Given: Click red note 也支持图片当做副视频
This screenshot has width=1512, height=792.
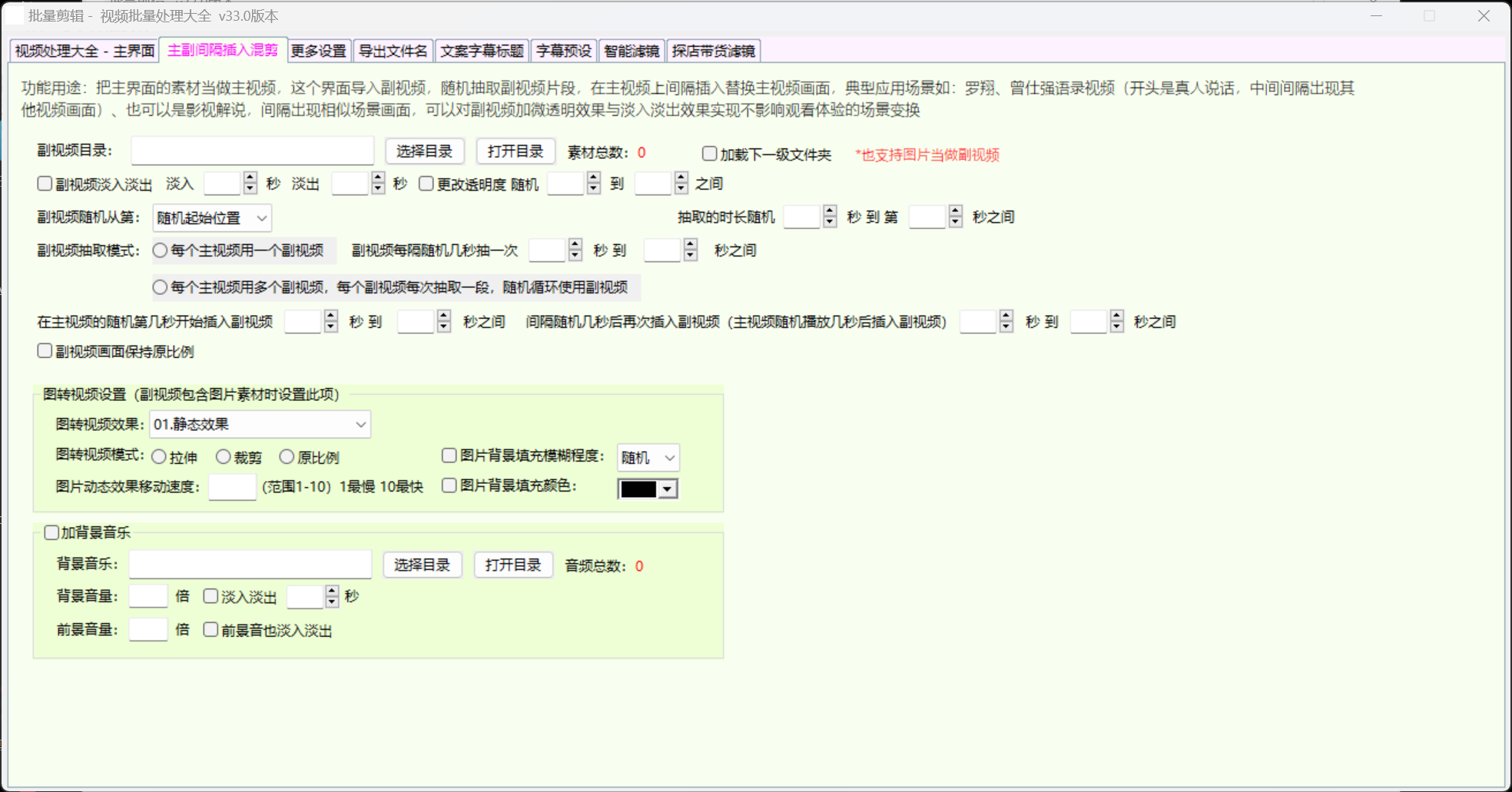Looking at the screenshot, I should pyautogui.click(x=927, y=155).
